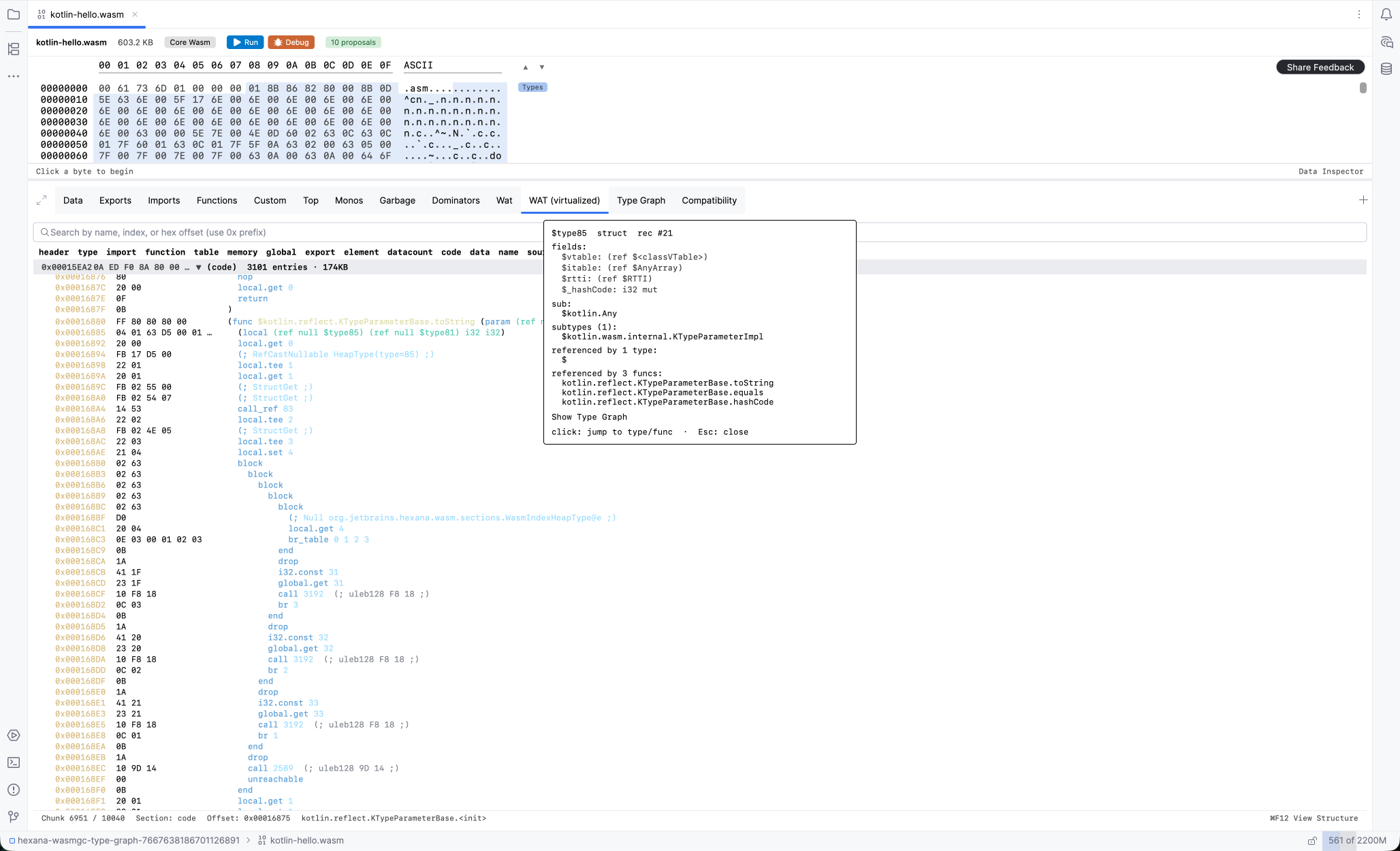The width and height of the screenshot is (1400, 851).
Task: Open the Notifications bell icon
Action: (1386, 14)
